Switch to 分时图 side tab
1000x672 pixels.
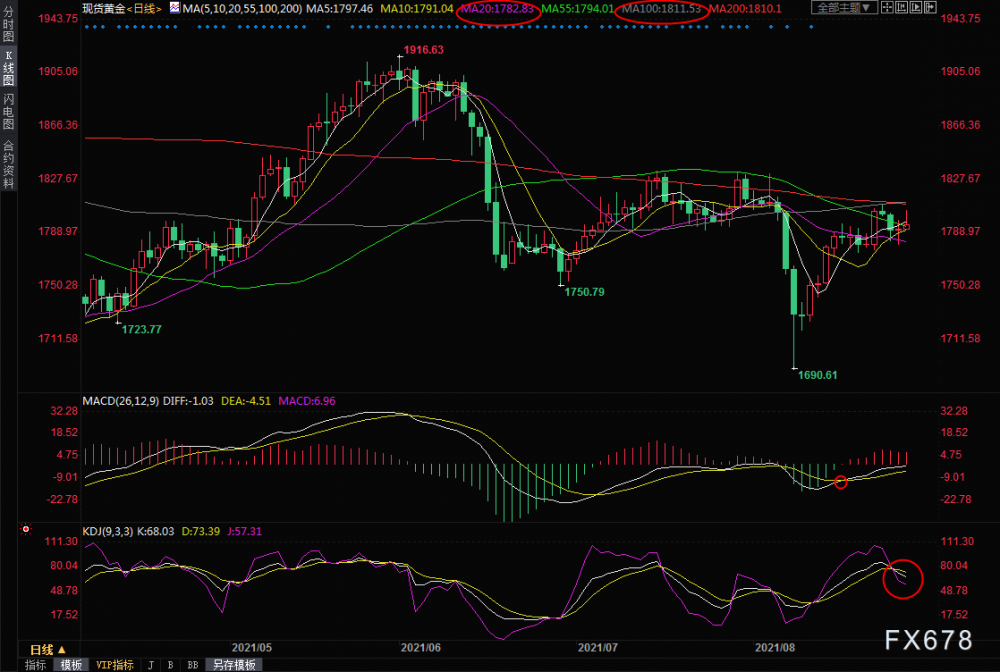pos(8,24)
